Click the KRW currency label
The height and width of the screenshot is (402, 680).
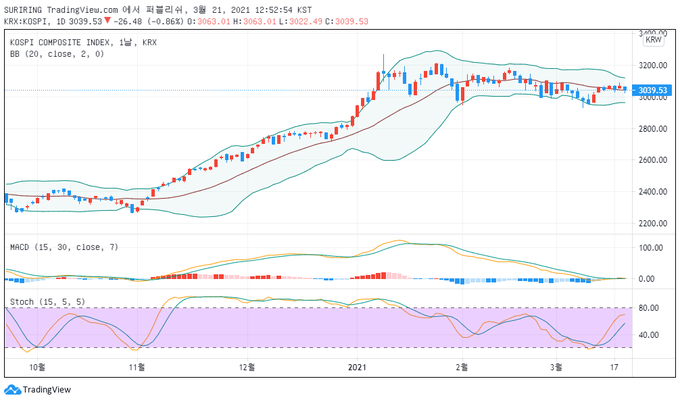[x=653, y=39]
